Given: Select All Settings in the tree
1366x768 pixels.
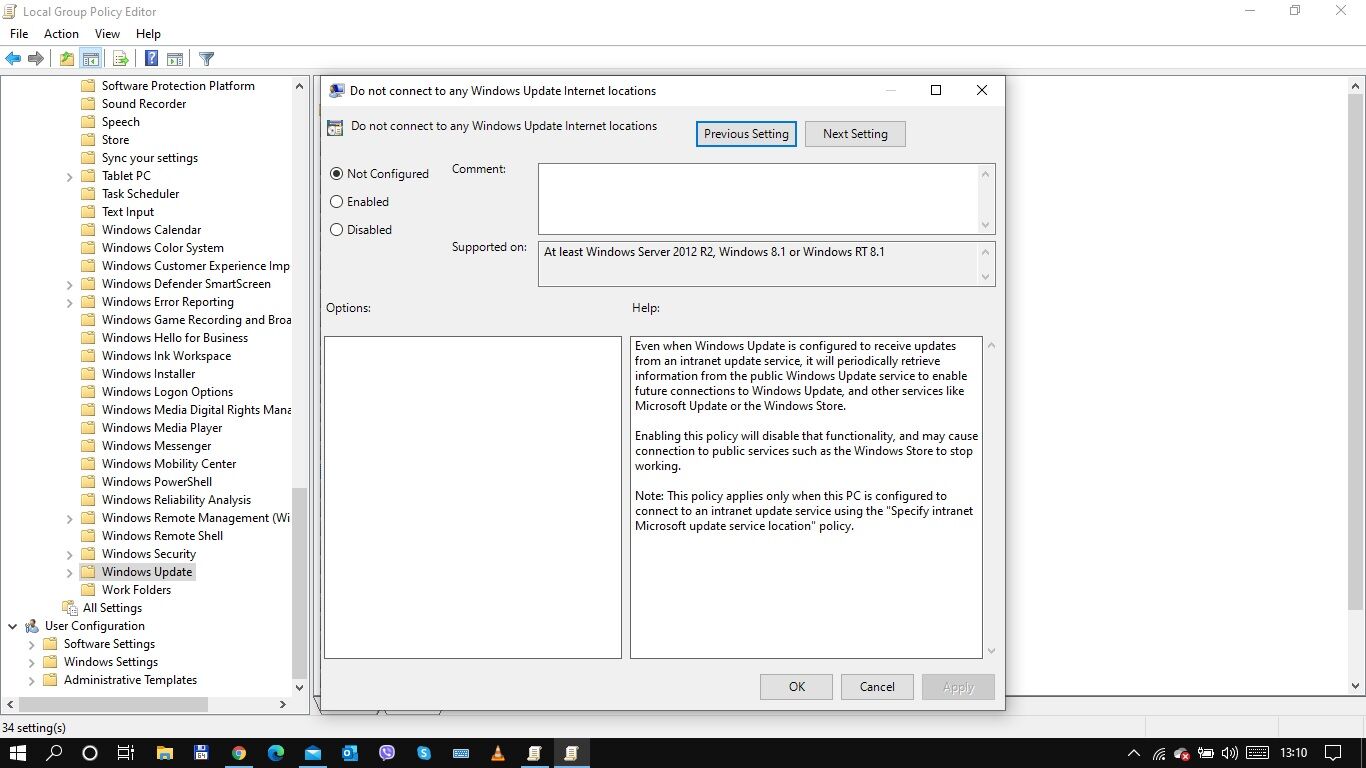Looking at the screenshot, I should tap(112, 608).
